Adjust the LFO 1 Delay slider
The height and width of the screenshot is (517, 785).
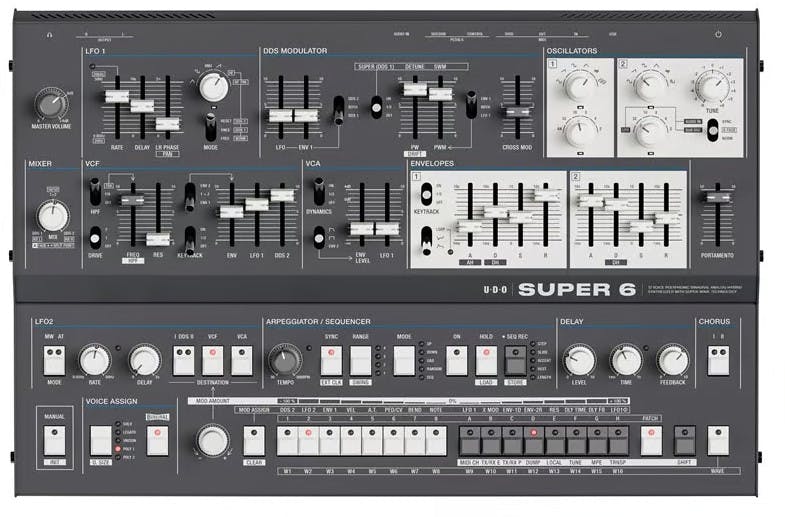point(142,106)
